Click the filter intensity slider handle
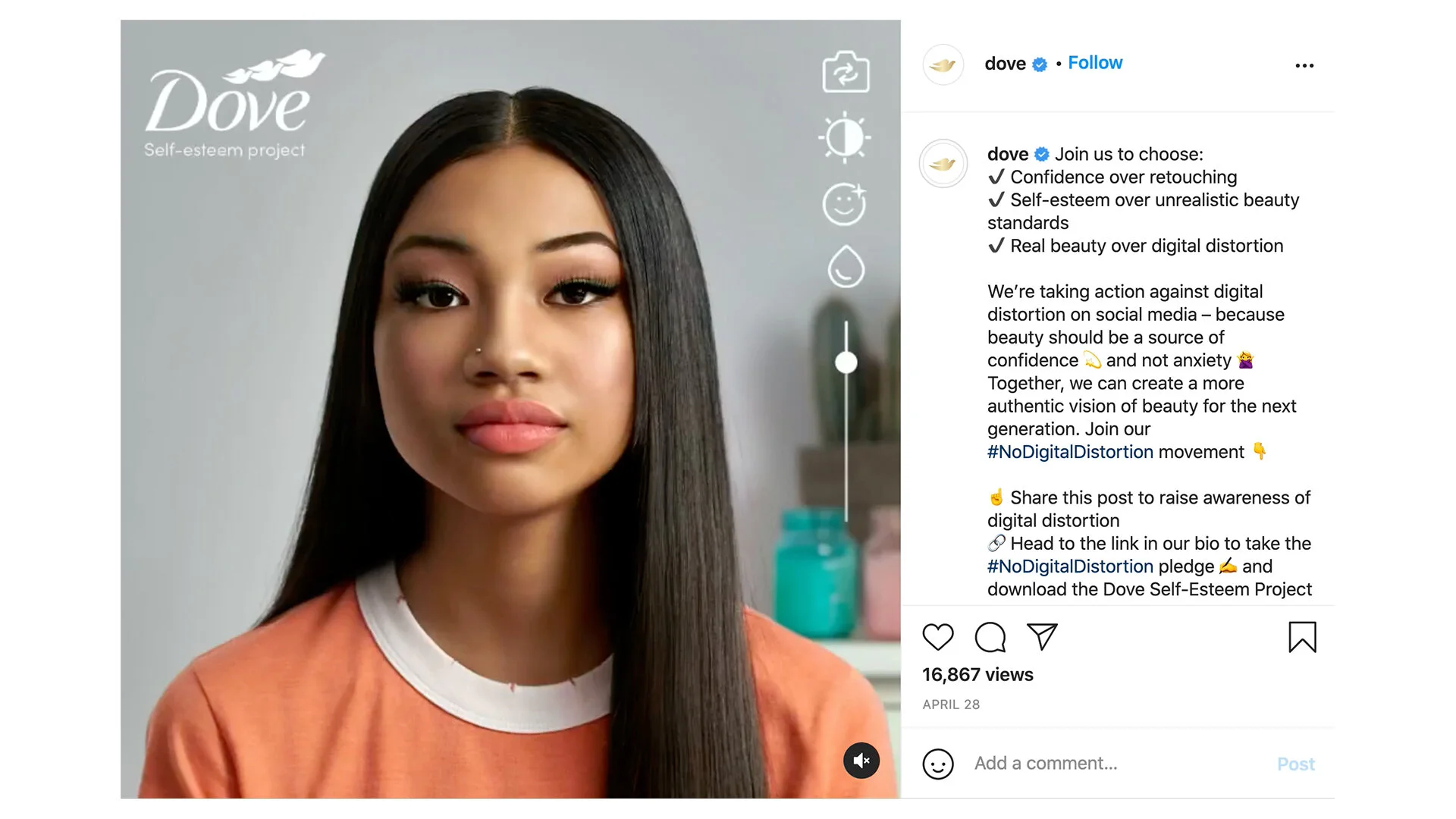The width and height of the screenshot is (1456, 819). tap(846, 362)
